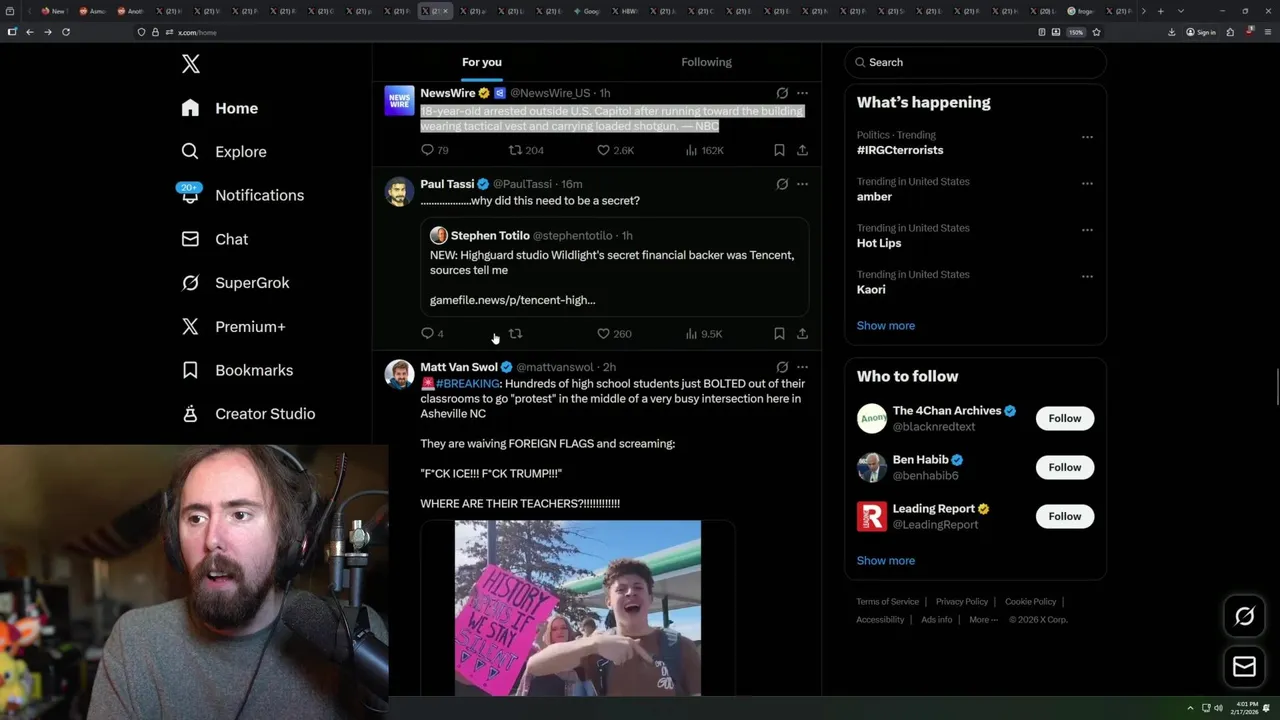This screenshot has height=720, width=1280.
Task: Open Paul Tassi profile avatar
Action: 399,191
